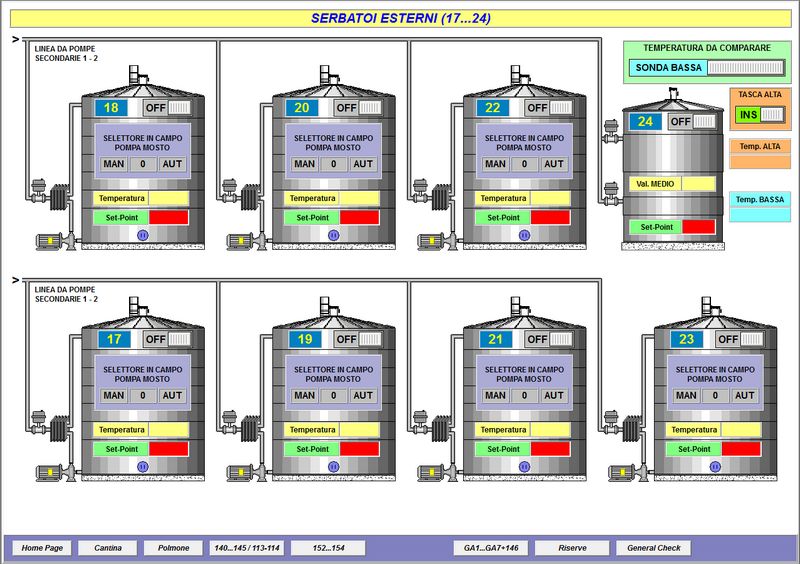Open the Riserve page button

click(572, 548)
